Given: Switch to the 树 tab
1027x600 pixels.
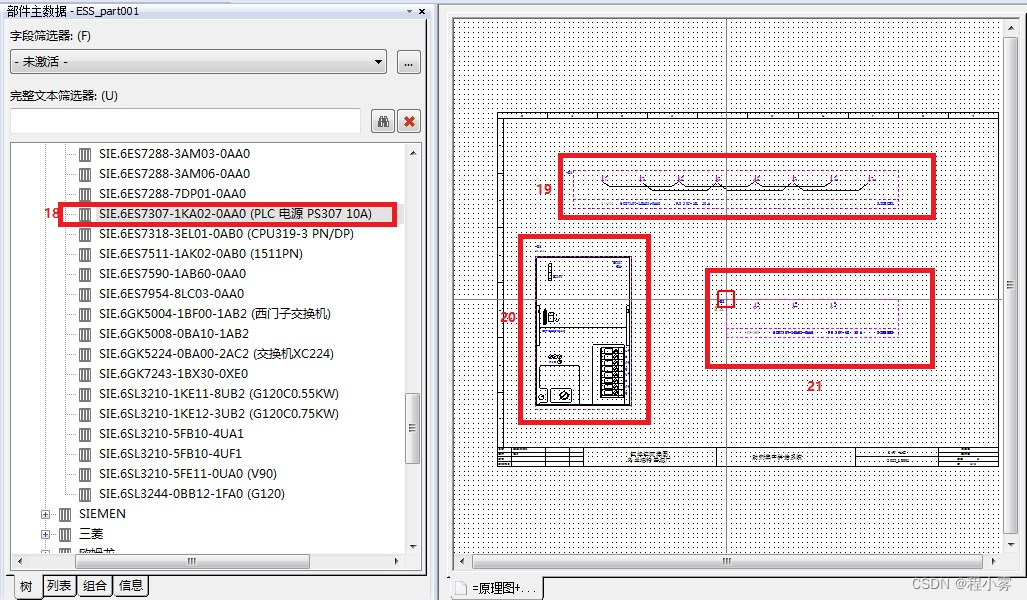Looking at the screenshot, I should (x=26, y=586).
